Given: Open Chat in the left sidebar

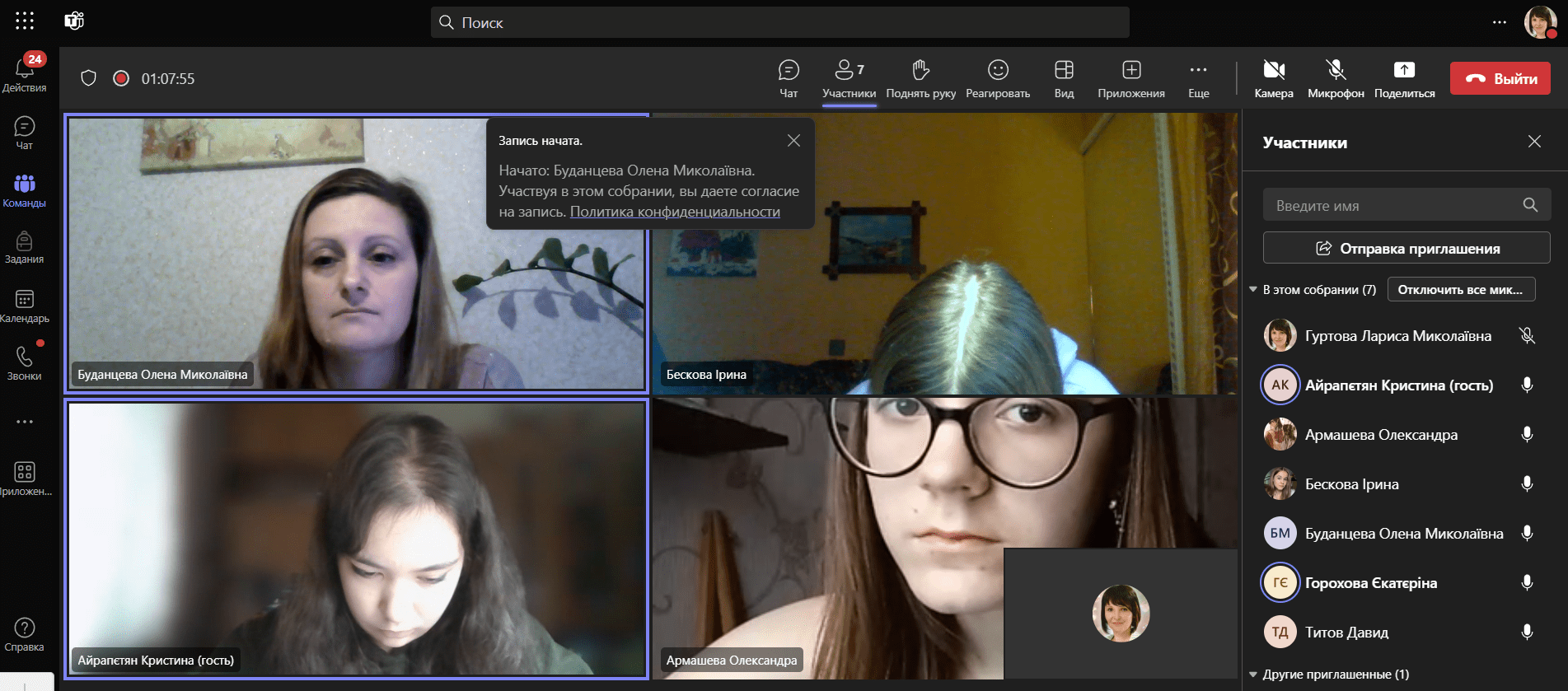Looking at the screenshot, I should tap(25, 133).
